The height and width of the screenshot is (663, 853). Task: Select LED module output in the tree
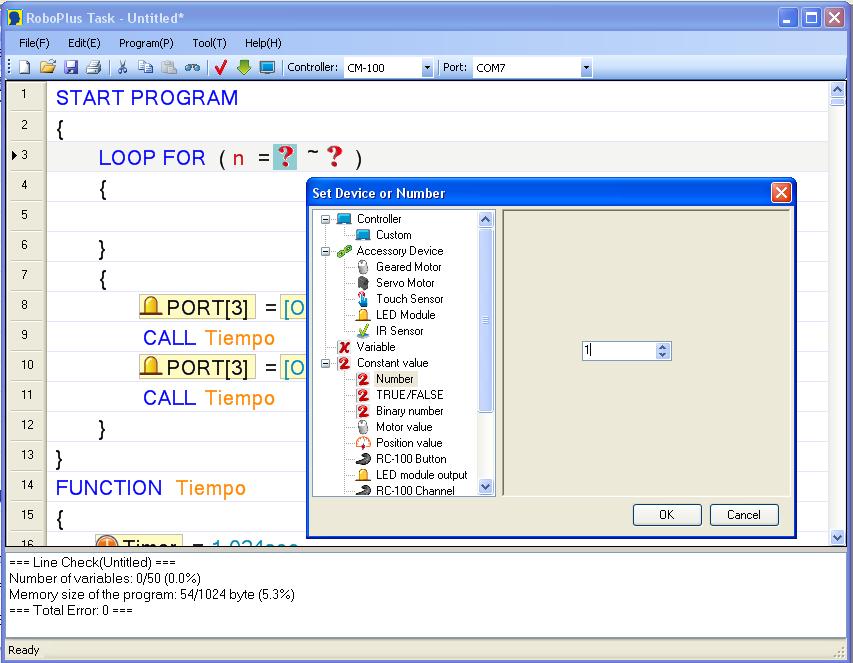(x=422, y=475)
